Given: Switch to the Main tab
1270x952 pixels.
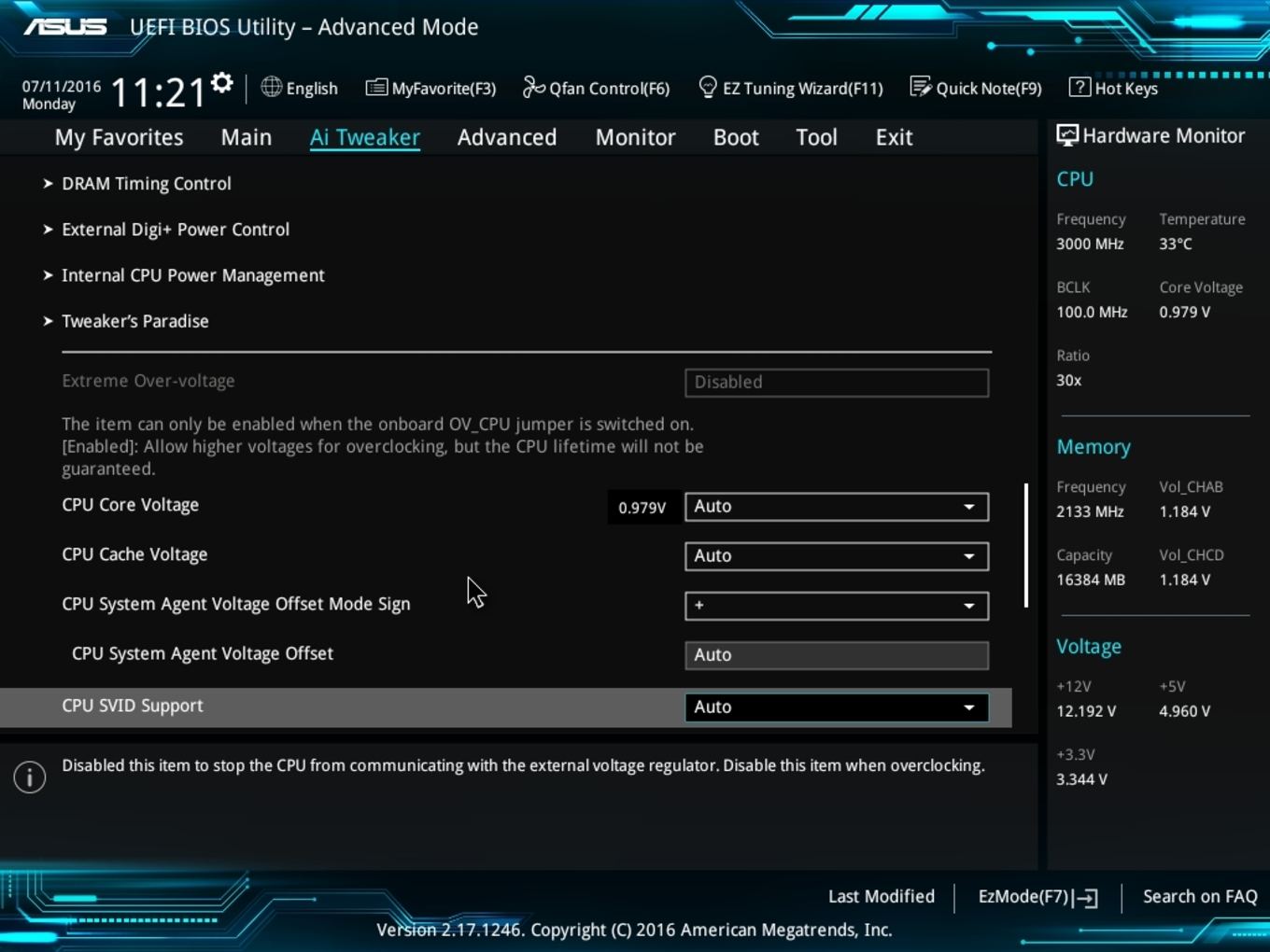Looking at the screenshot, I should (x=247, y=137).
